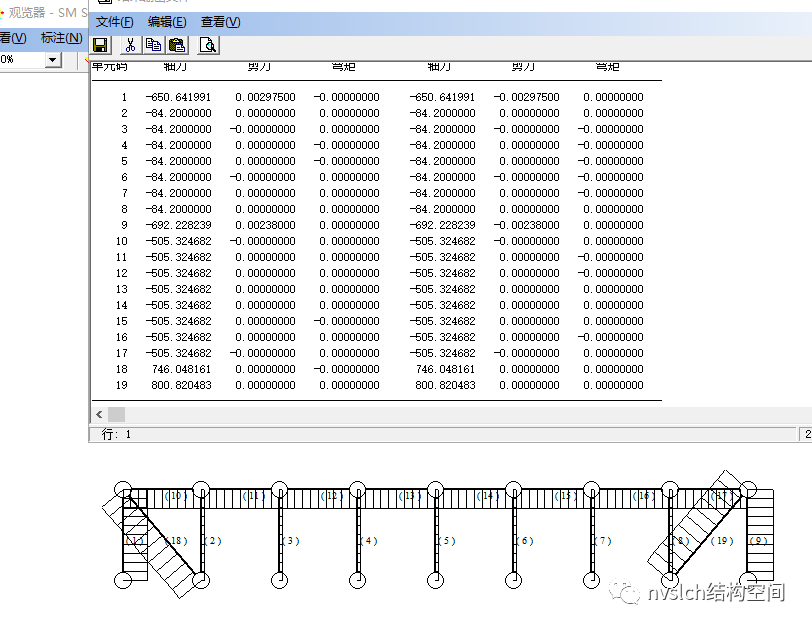The width and height of the screenshot is (812, 628).
Task: Click element label (7) in the diagram
Action: pos(603,541)
